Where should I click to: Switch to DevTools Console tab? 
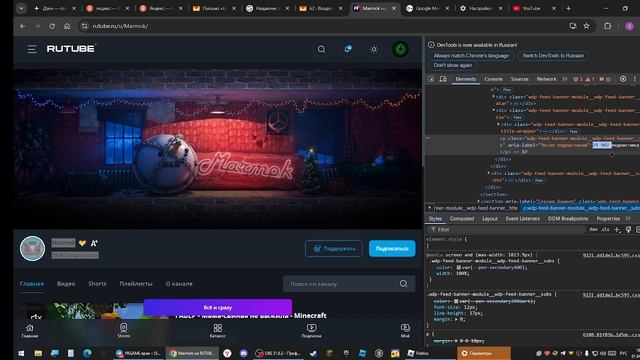pyautogui.click(x=493, y=79)
